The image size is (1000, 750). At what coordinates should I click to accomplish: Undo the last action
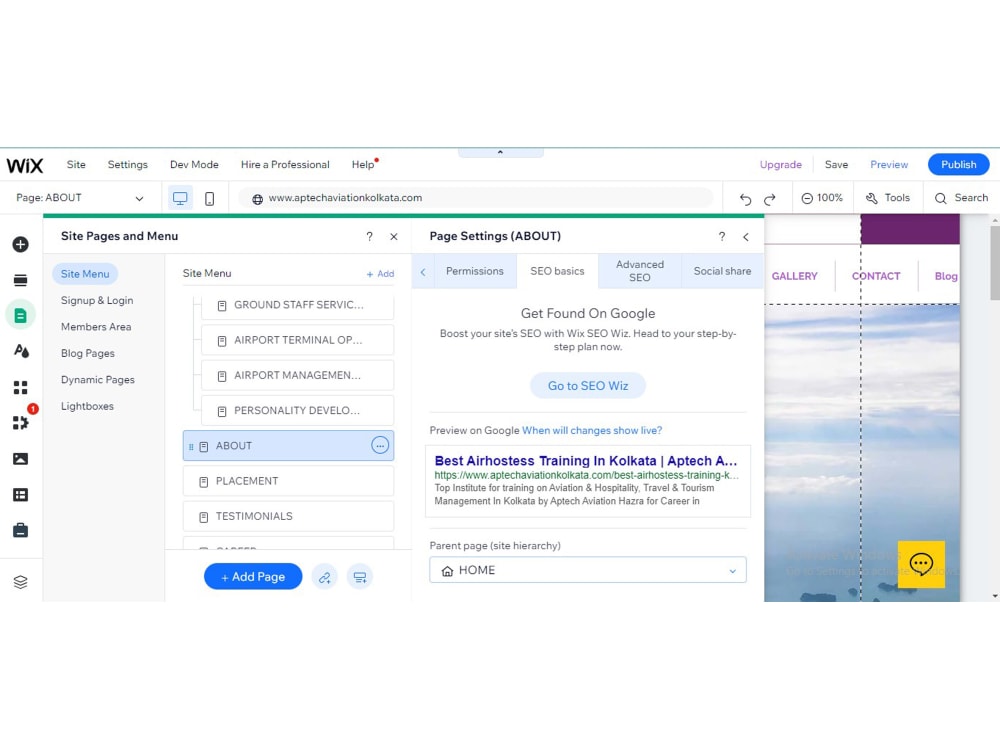click(745, 199)
